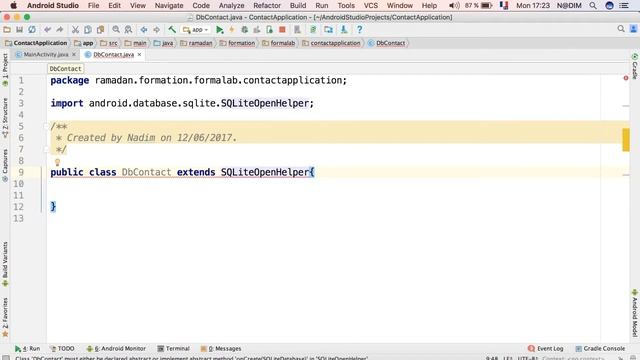Screen dimensions: 640x360
Task: Open the Event Log panel
Action: (545, 349)
